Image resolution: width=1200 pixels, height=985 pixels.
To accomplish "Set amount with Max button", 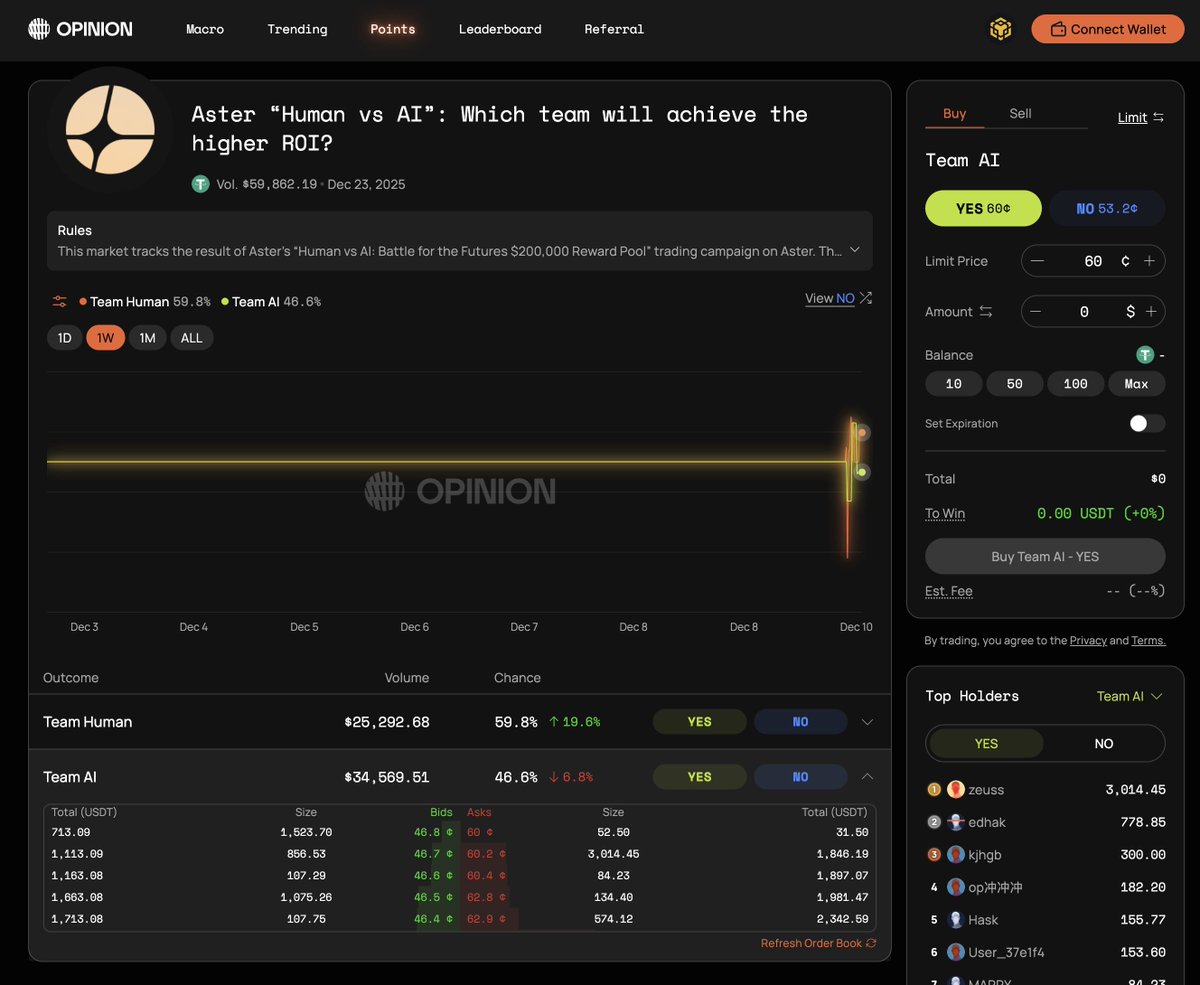I will [x=1137, y=384].
